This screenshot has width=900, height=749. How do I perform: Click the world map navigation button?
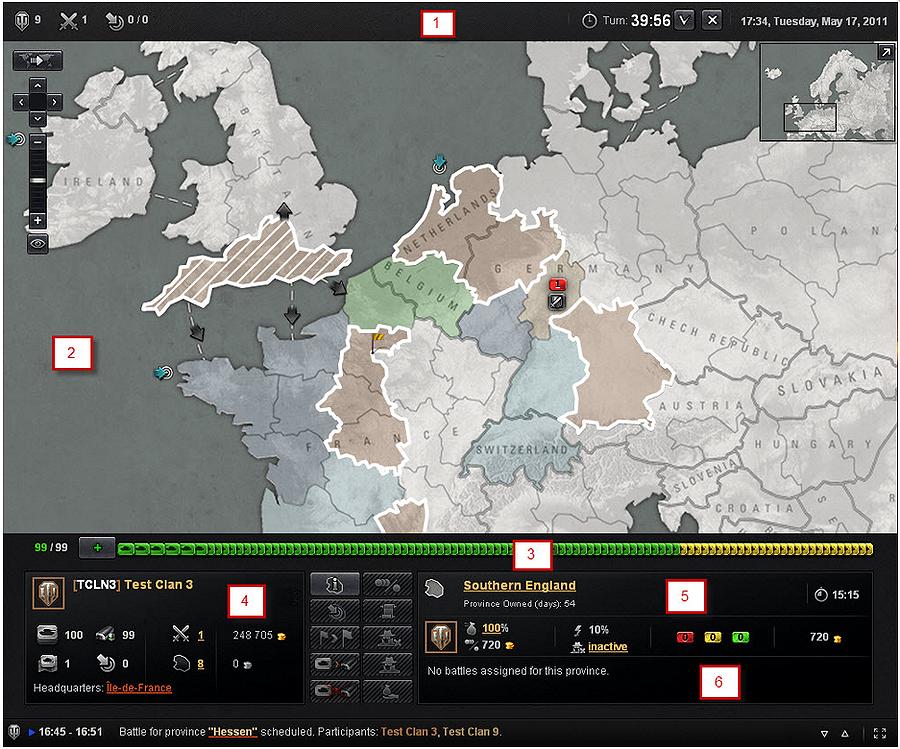(x=37, y=60)
